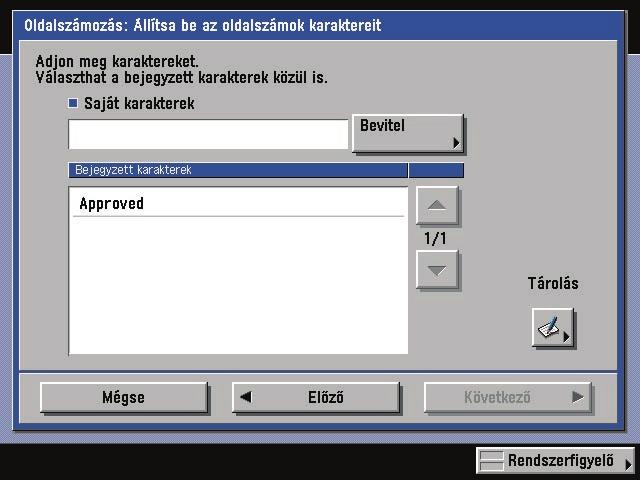Select the Approved registered entry
The image size is (640, 480).
coord(238,203)
